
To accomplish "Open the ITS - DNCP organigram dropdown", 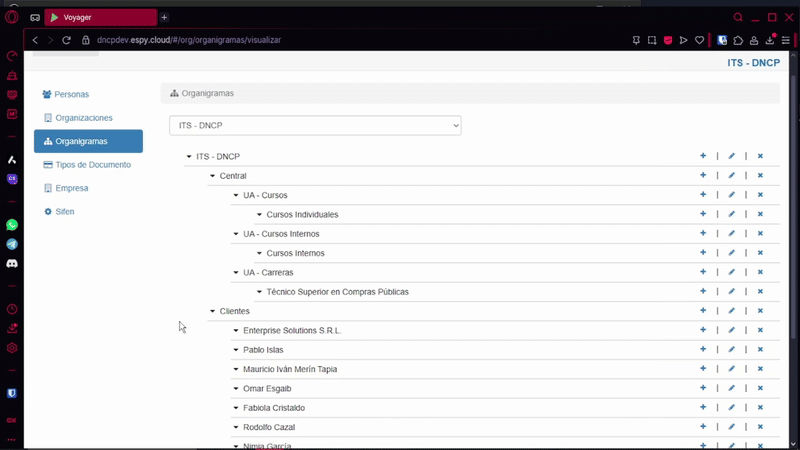I will pos(315,125).
